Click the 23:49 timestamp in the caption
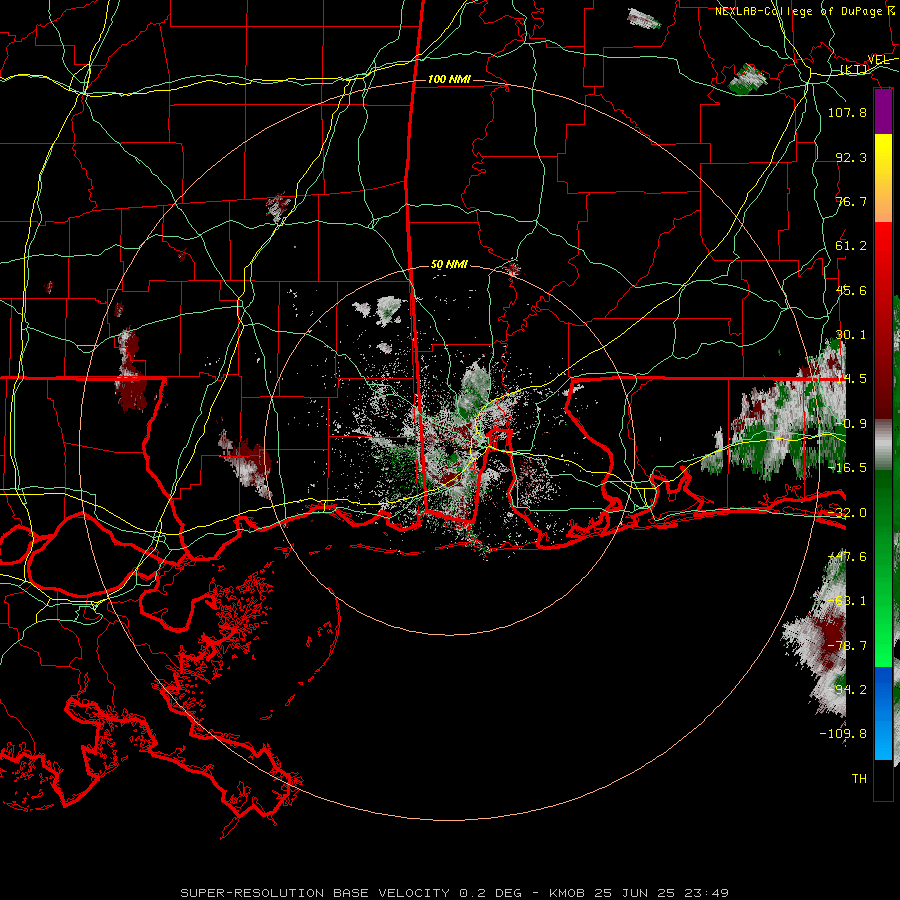The image size is (900, 900). (x=707, y=893)
